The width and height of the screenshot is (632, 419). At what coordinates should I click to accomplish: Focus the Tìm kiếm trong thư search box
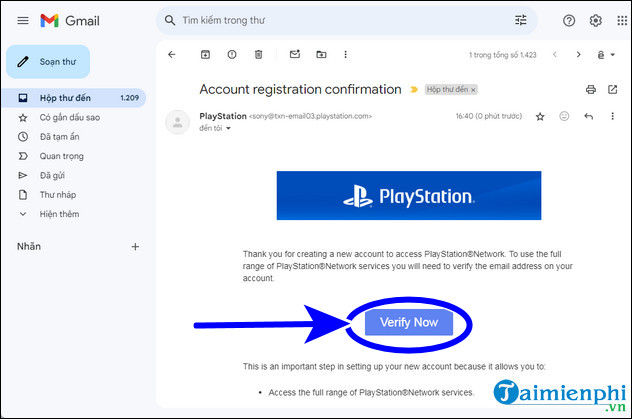click(x=347, y=21)
